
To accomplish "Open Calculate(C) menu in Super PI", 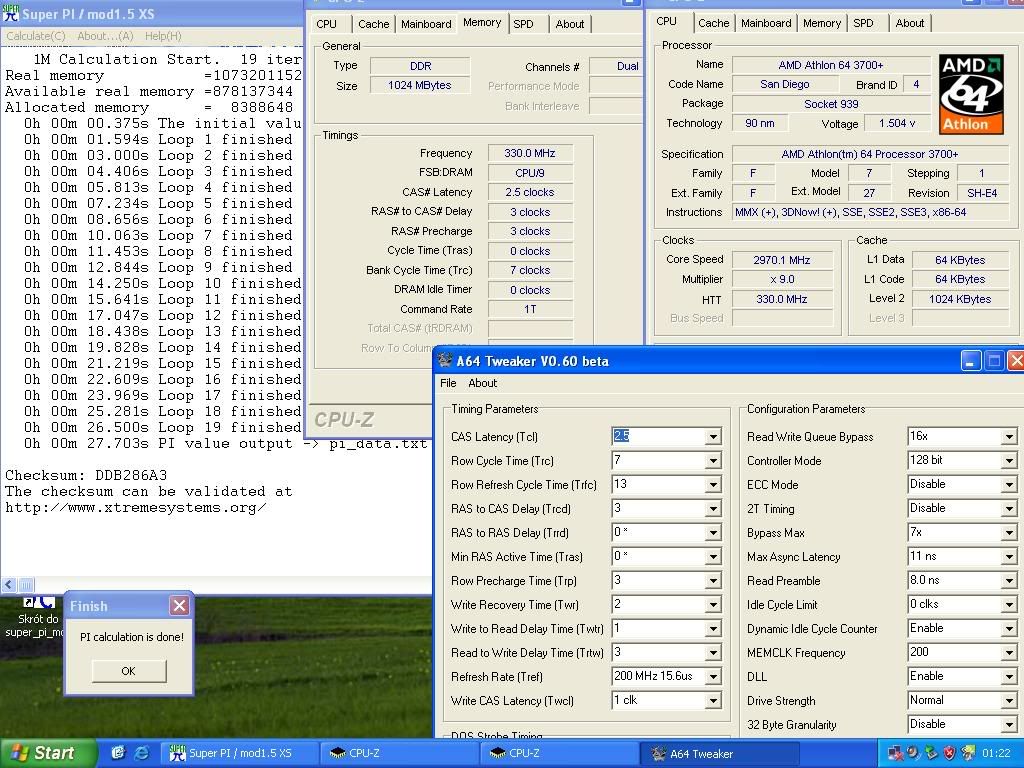I will click(36, 36).
